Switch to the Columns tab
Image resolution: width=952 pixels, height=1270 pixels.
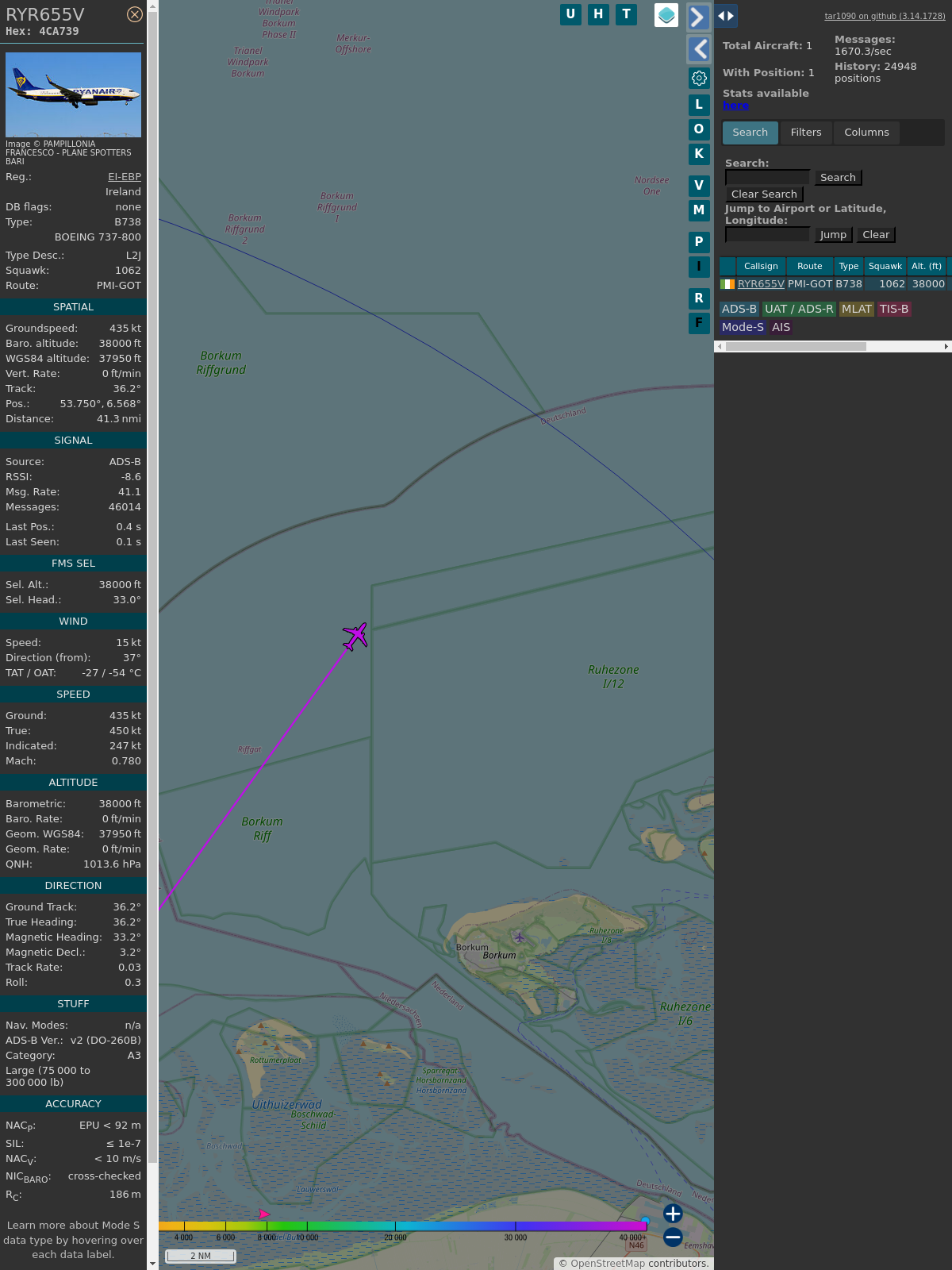click(x=866, y=133)
